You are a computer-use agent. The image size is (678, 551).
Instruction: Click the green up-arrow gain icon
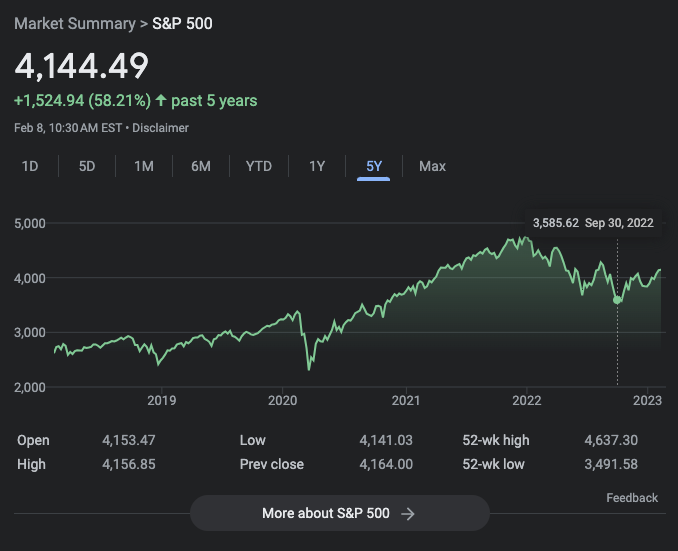click(x=161, y=101)
